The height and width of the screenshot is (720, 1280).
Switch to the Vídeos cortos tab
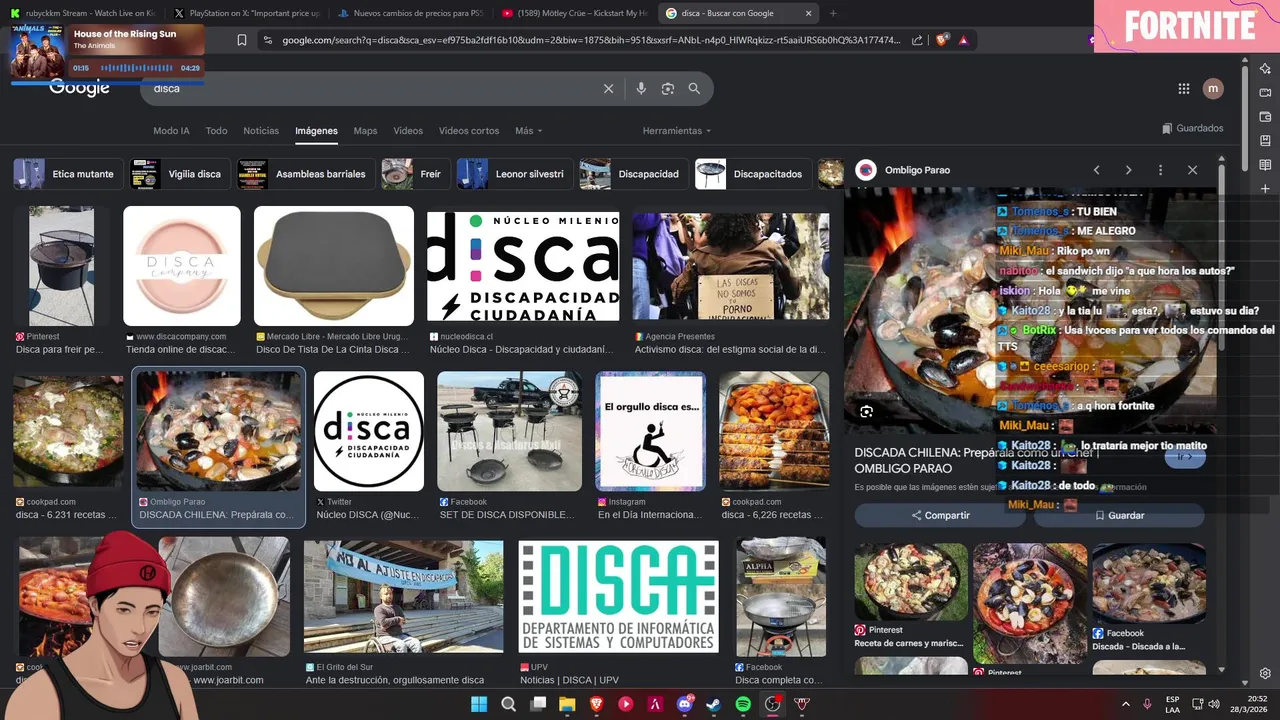point(469,131)
